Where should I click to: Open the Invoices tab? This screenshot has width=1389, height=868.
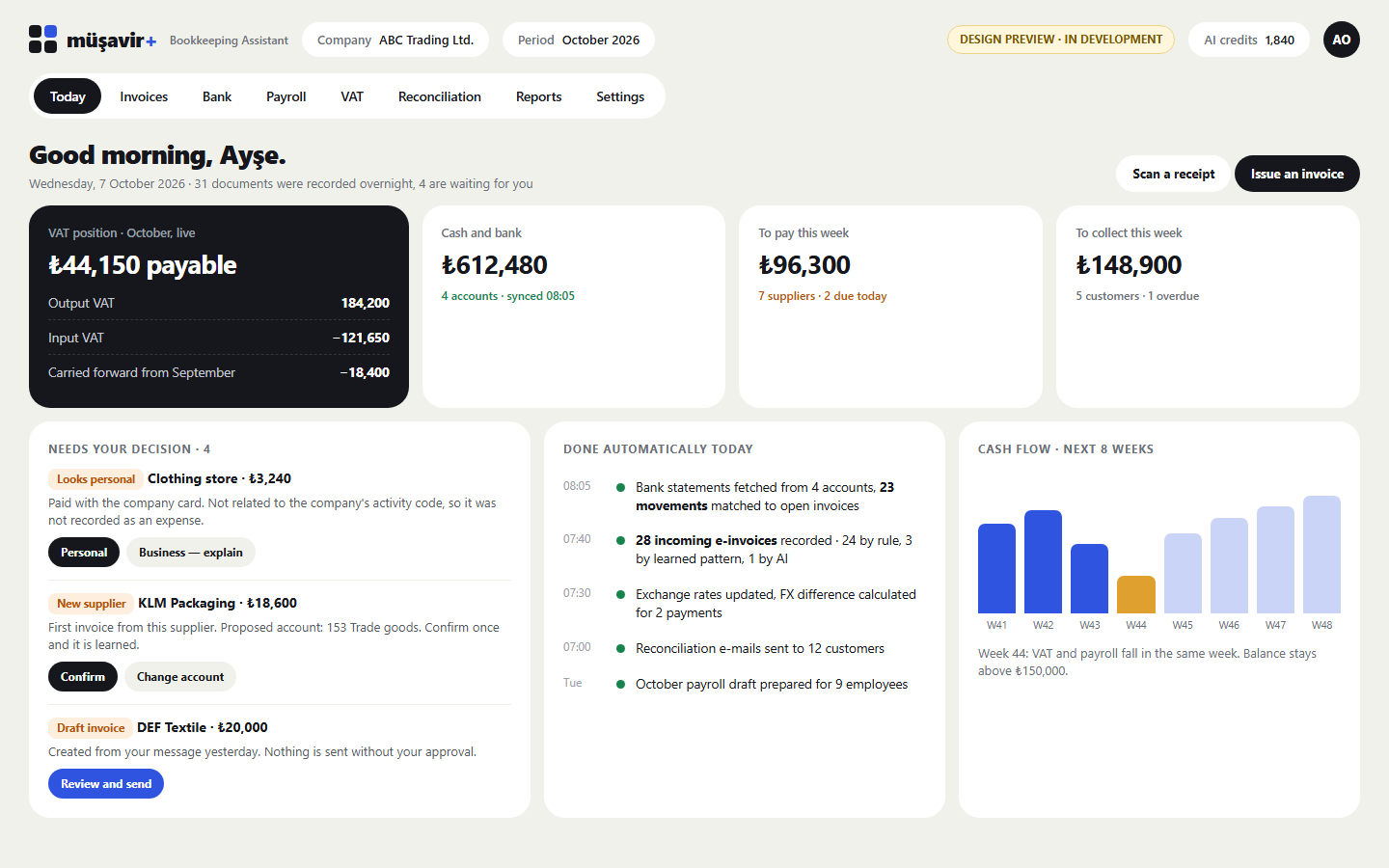pyautogui.click(x=144, y=96)
